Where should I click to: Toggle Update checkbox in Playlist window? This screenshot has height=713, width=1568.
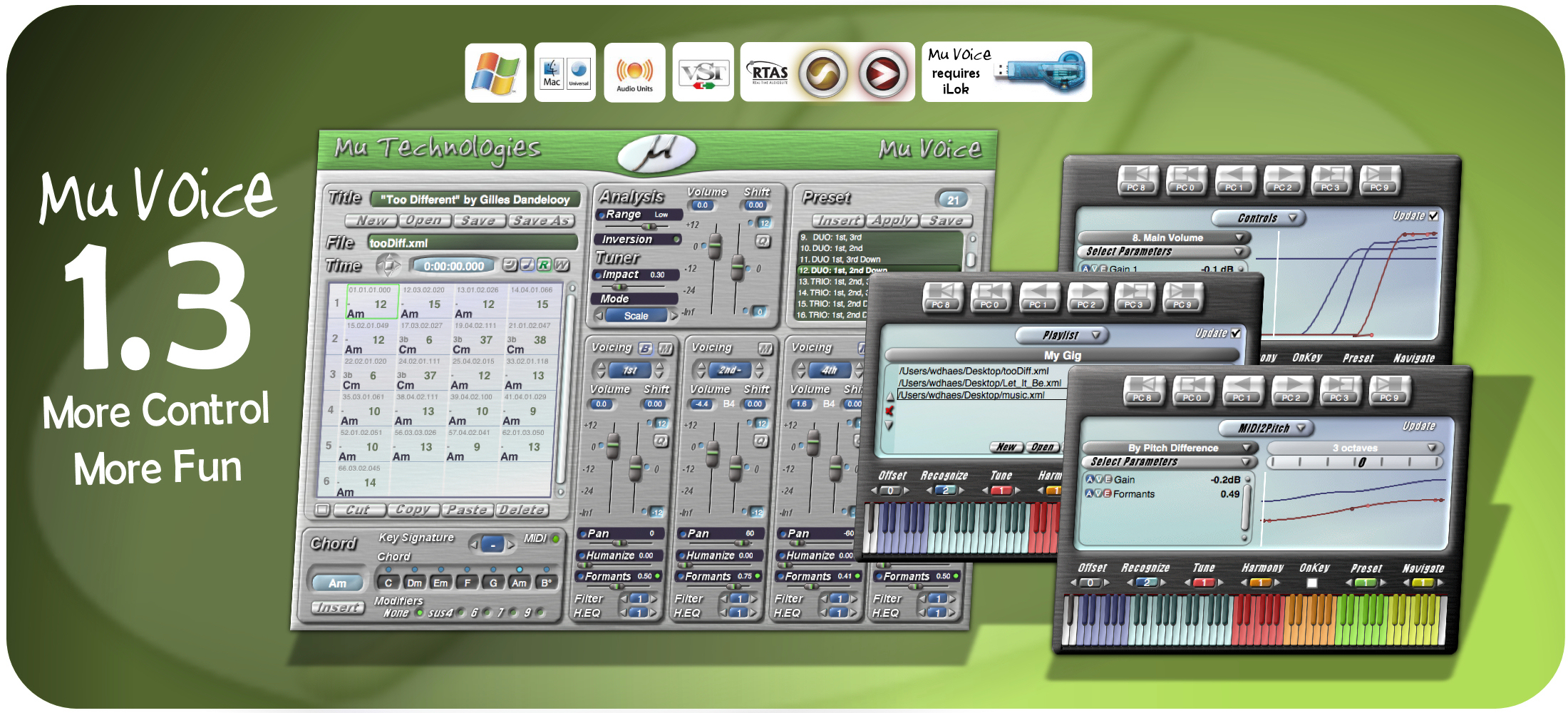1236,333
